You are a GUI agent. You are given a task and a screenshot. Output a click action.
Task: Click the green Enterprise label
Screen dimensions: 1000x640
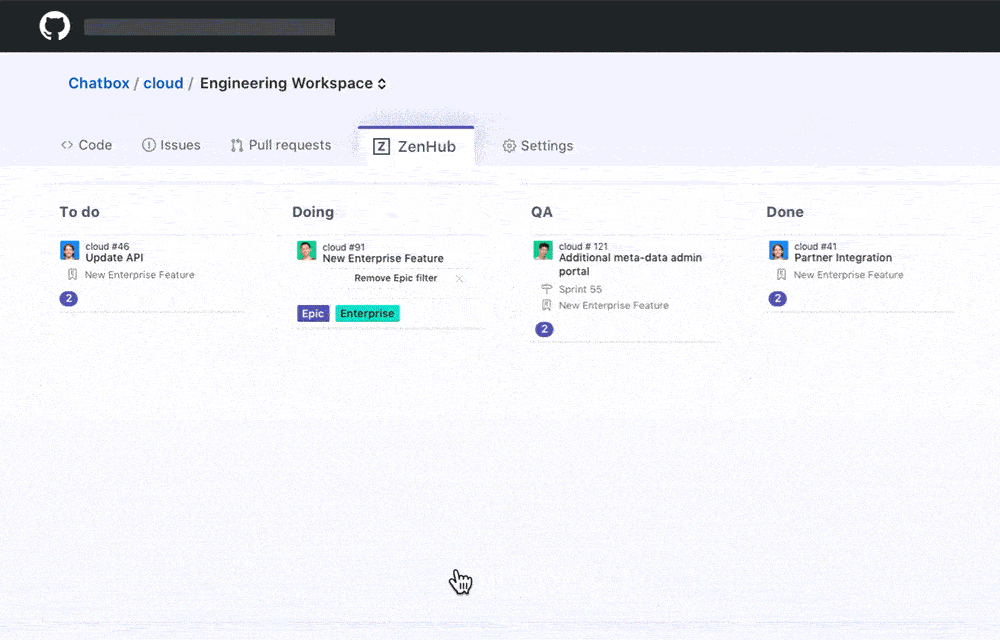click(x=367, y=314)
